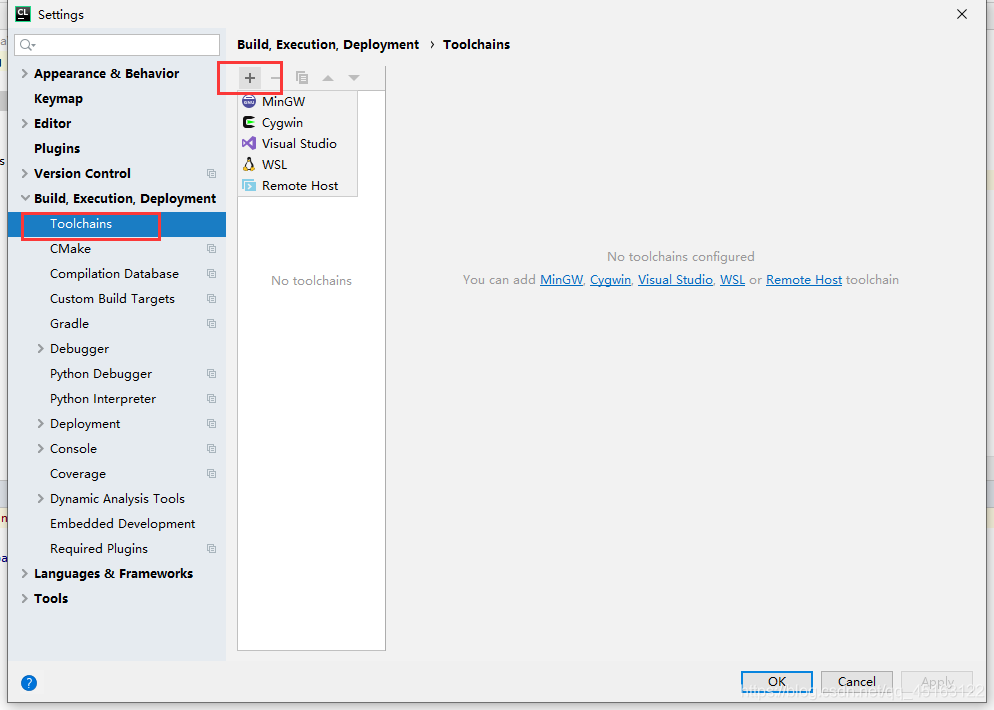The height and width of the screenshot is (710, 994).
Task: Select Custom Build Targets settings
Action: [112, 299]
